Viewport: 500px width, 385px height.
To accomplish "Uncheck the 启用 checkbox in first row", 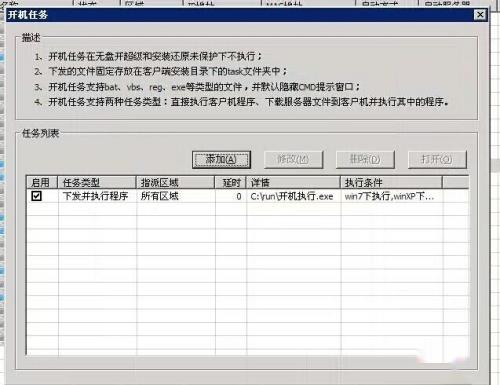I will tap(36, 196).
